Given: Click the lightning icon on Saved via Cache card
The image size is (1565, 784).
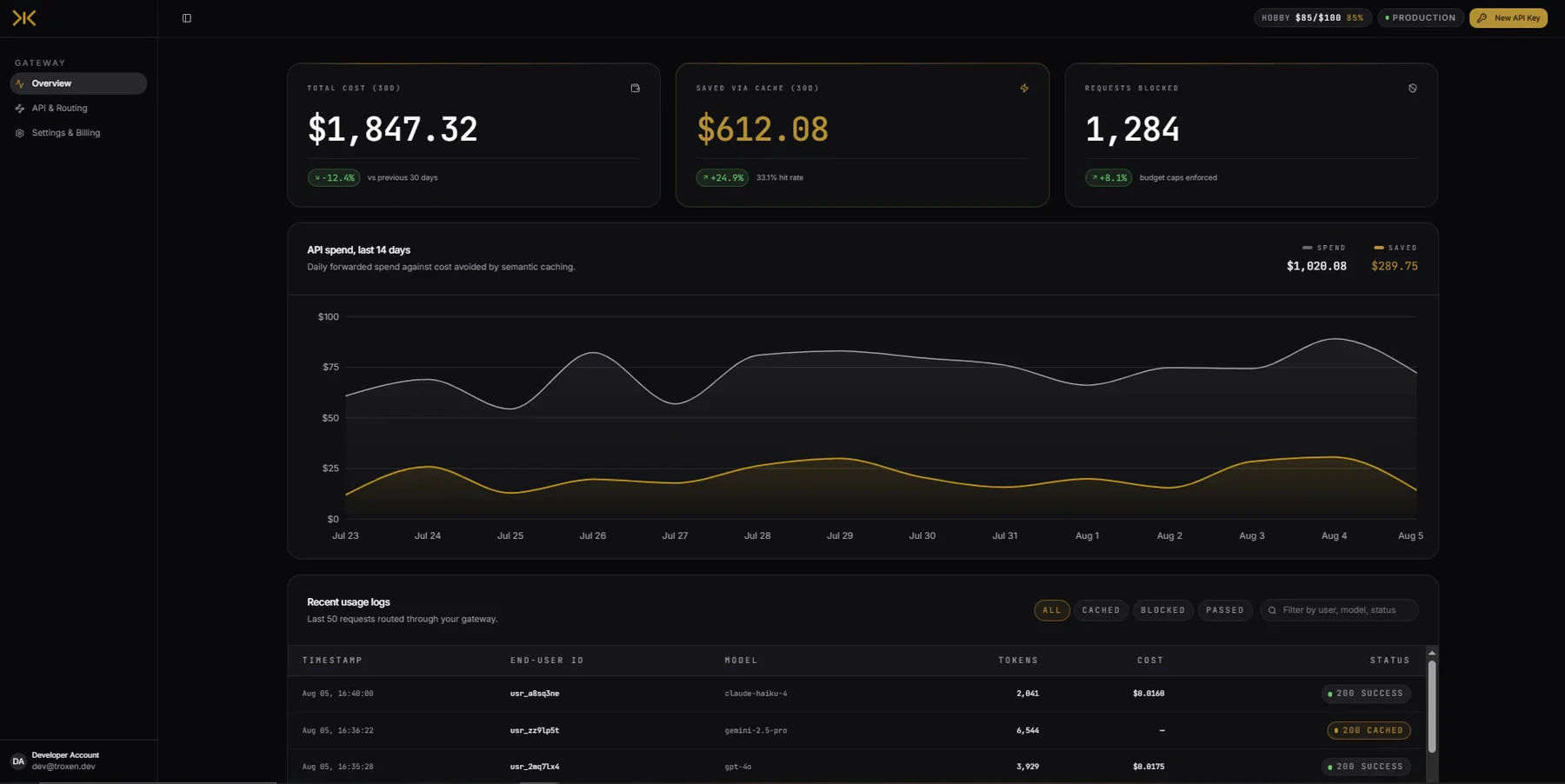Looking at the screenshot, I should coord(1024,88).
